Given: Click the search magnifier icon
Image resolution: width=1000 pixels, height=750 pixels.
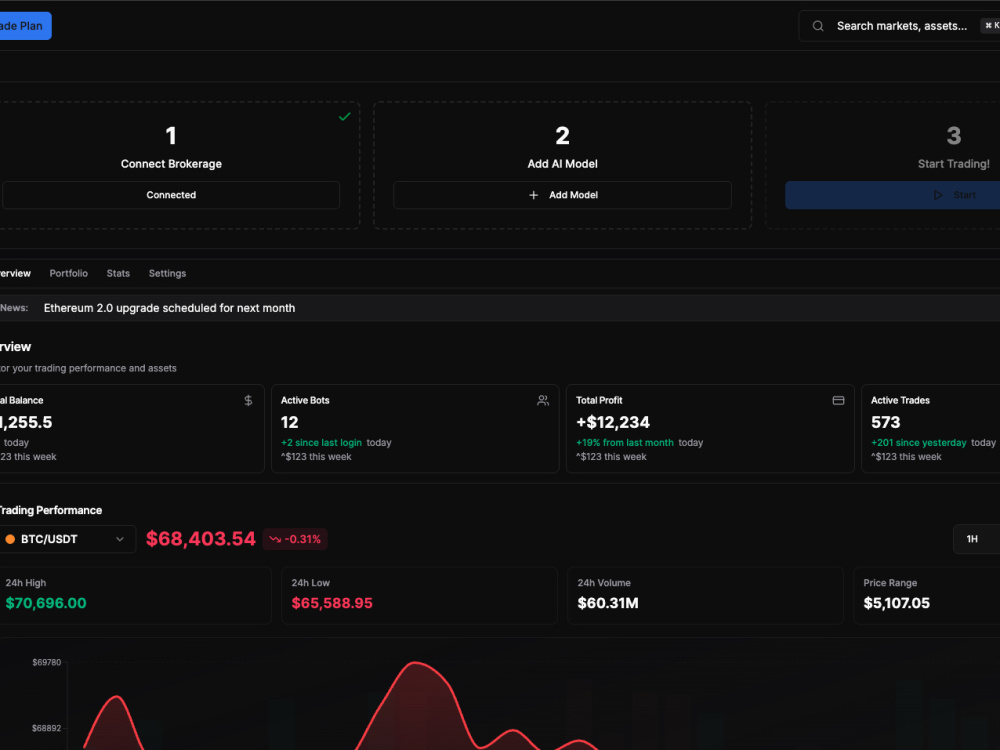Looking at the screenshot, I should coord(818,26).
